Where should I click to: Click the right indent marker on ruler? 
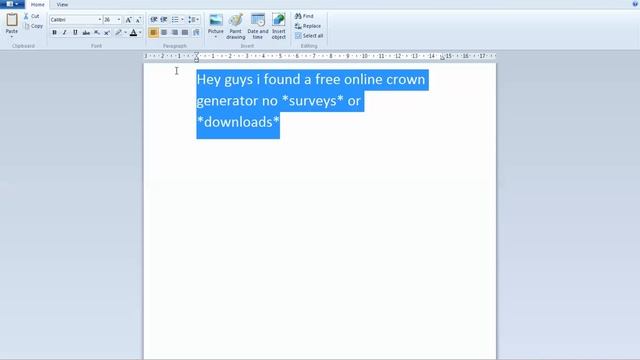point(442,58)
